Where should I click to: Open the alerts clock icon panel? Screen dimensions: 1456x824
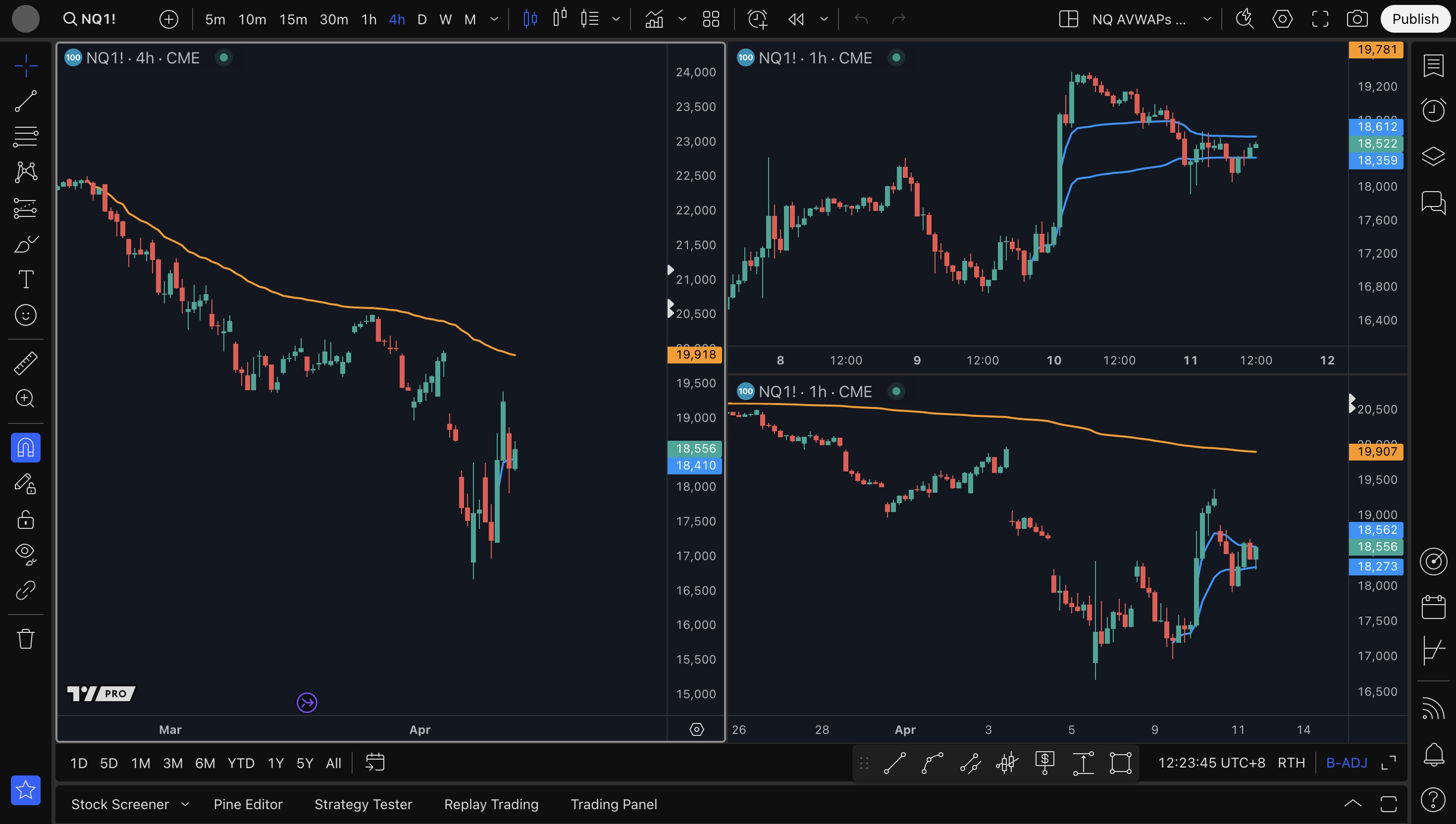pyautogui.click(x=1433, y=110)
